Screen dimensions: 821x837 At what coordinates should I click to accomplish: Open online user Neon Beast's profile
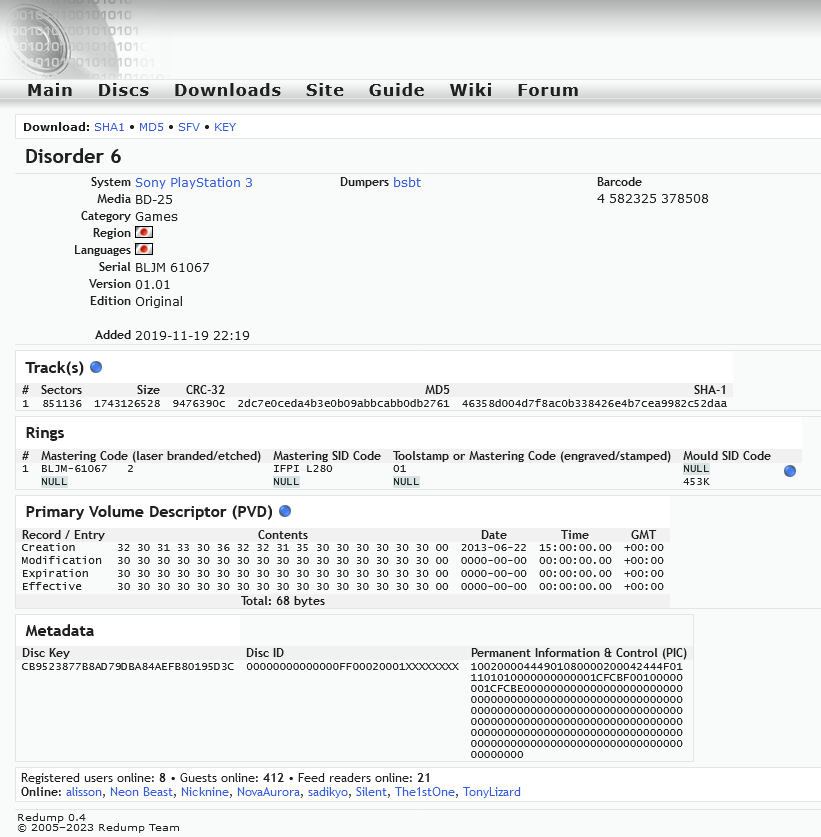click(141, 792)
